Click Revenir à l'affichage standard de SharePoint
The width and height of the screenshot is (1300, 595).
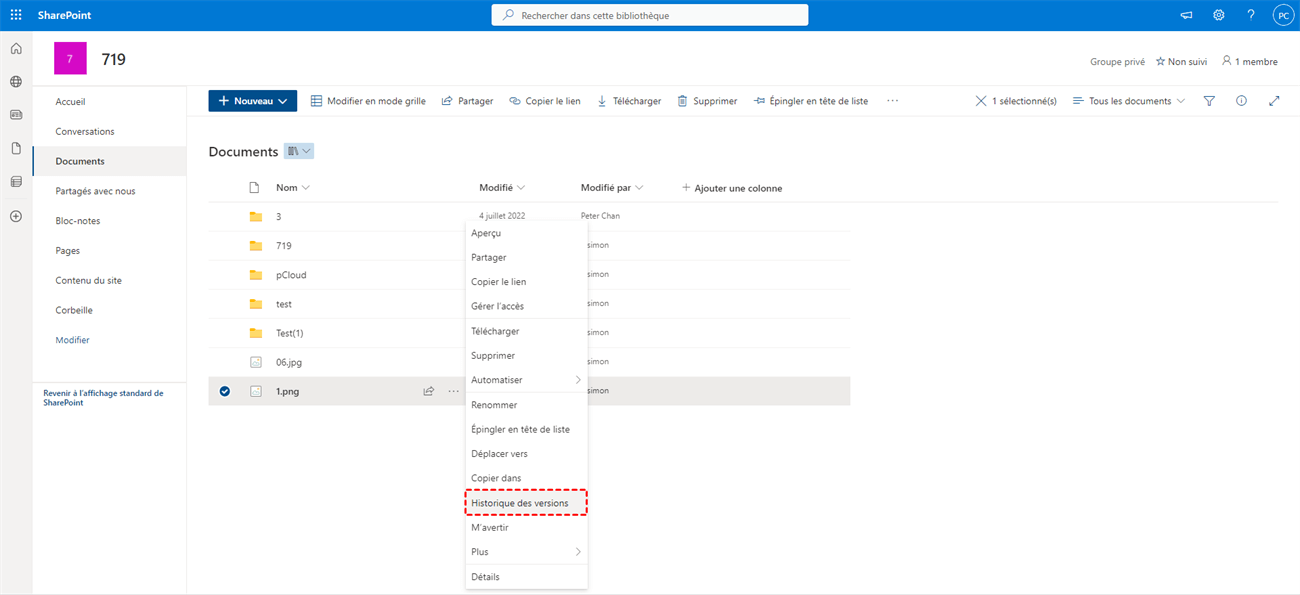[x=103, y=398]
